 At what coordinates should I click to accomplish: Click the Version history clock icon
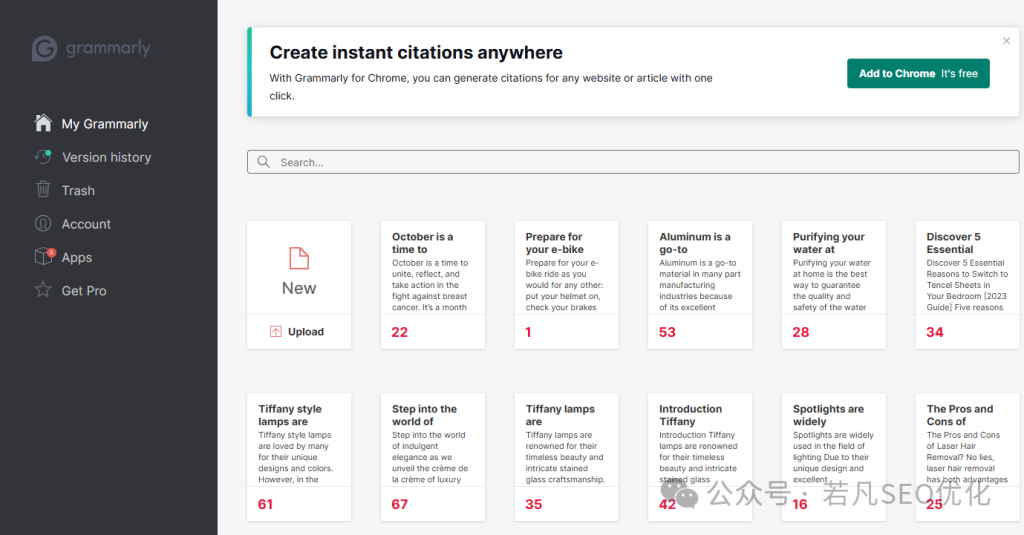coord(43,157)
